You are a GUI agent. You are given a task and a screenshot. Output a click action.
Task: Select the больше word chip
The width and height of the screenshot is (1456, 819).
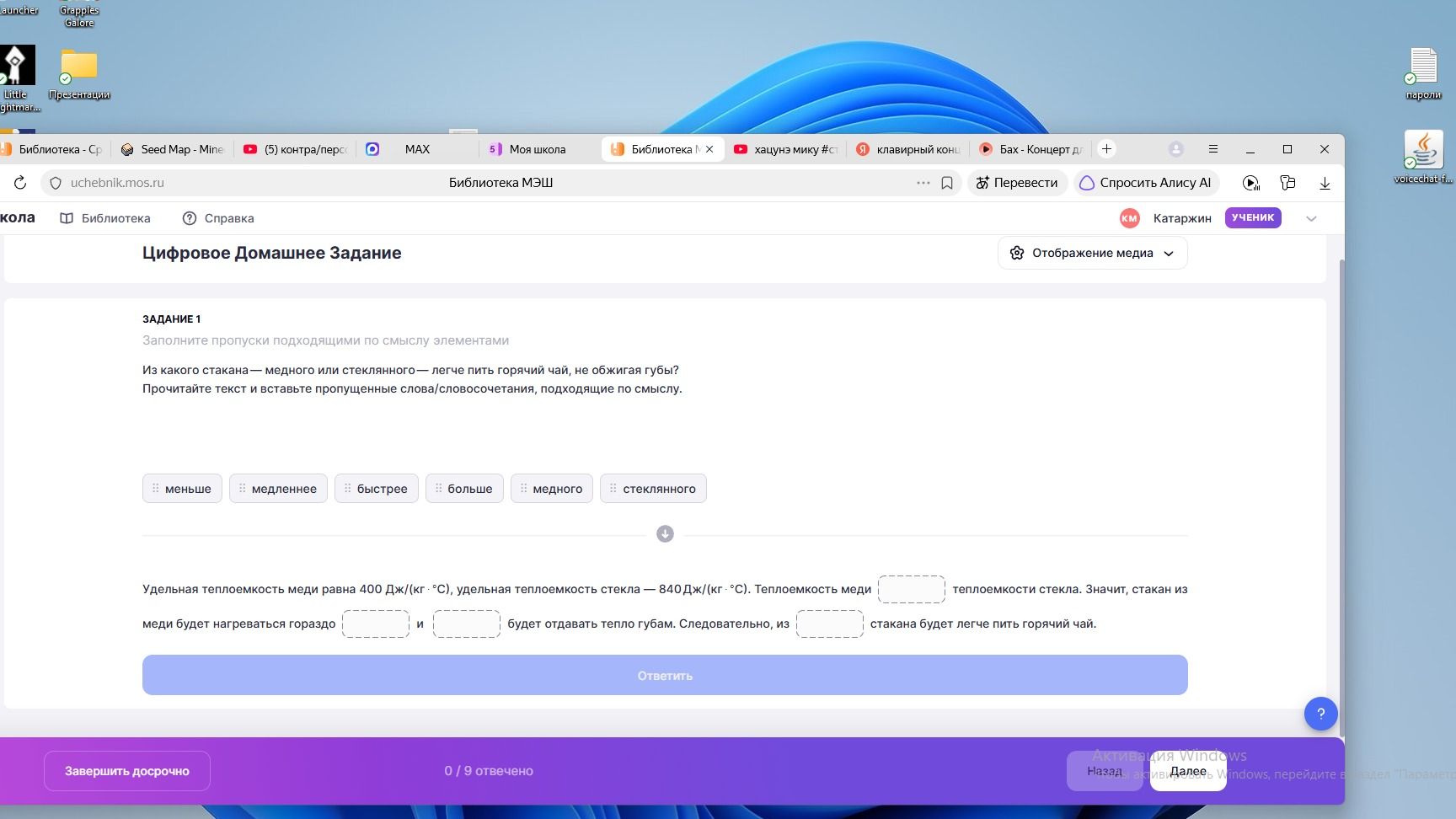(x=464, y=489)
